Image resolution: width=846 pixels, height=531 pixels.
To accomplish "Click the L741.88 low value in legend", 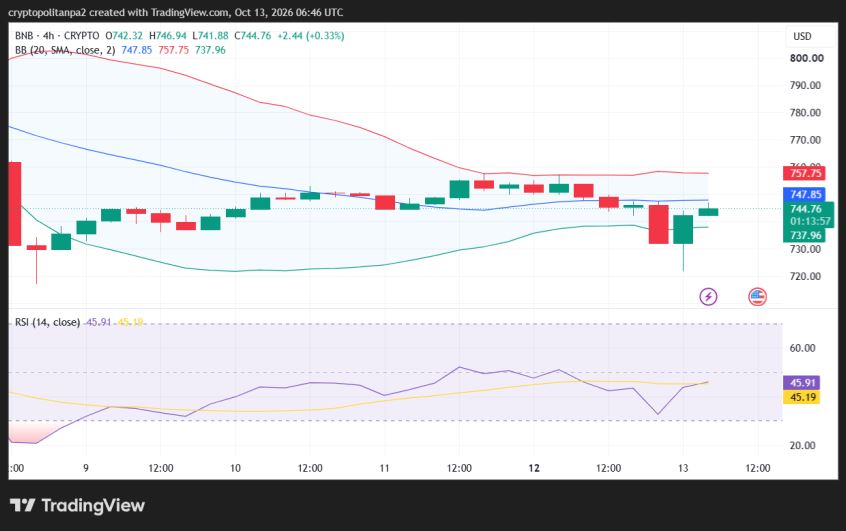I will 210,36.
